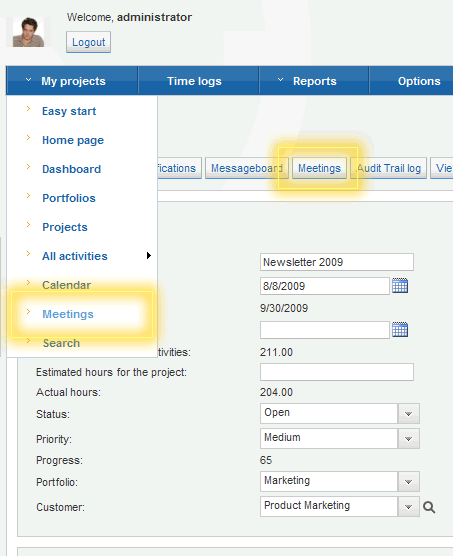
Task: Click the empty date field below 9/30/2009
Action: 325,330
